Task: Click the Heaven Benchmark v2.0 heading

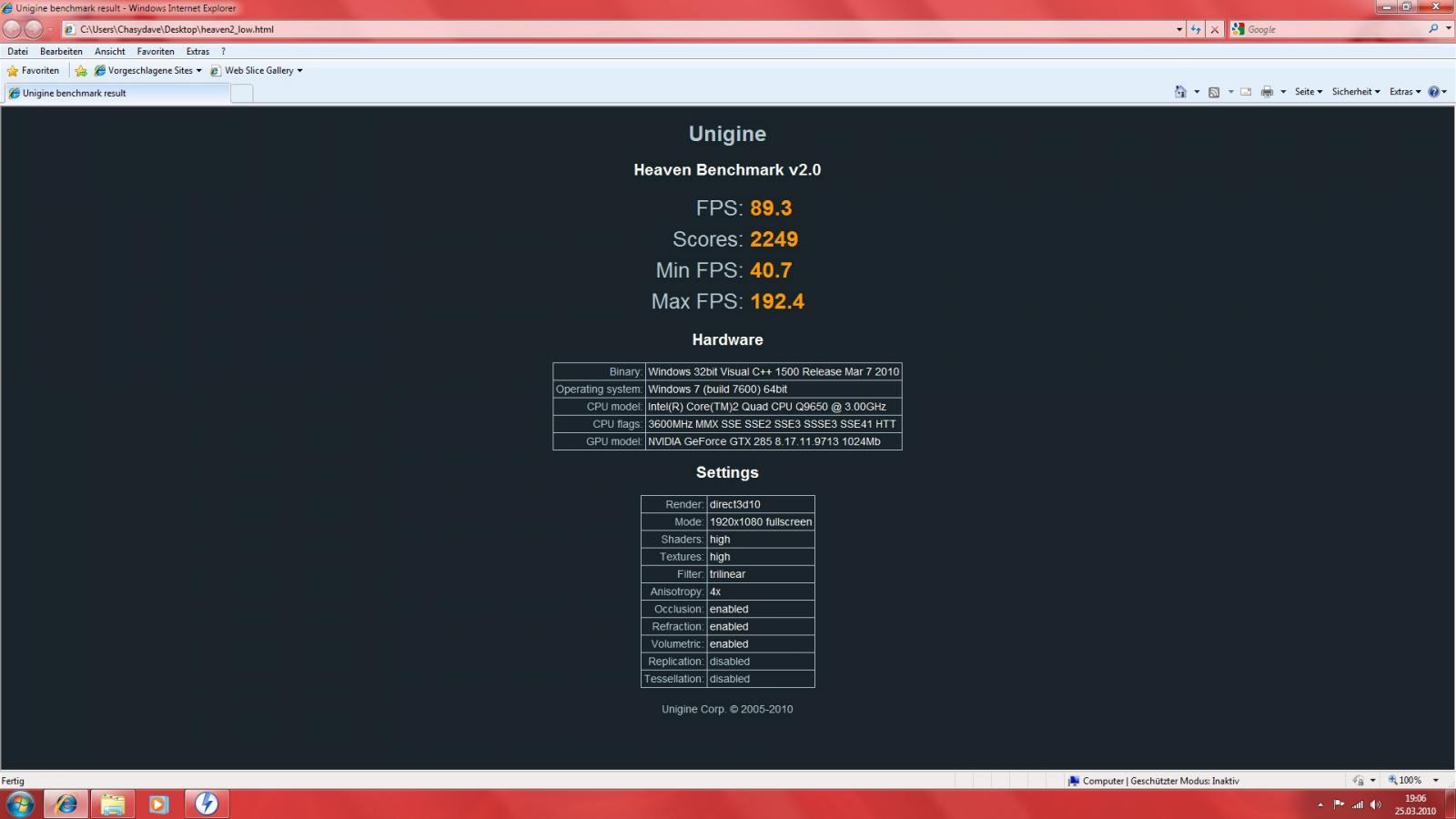Action: (727, 170)
